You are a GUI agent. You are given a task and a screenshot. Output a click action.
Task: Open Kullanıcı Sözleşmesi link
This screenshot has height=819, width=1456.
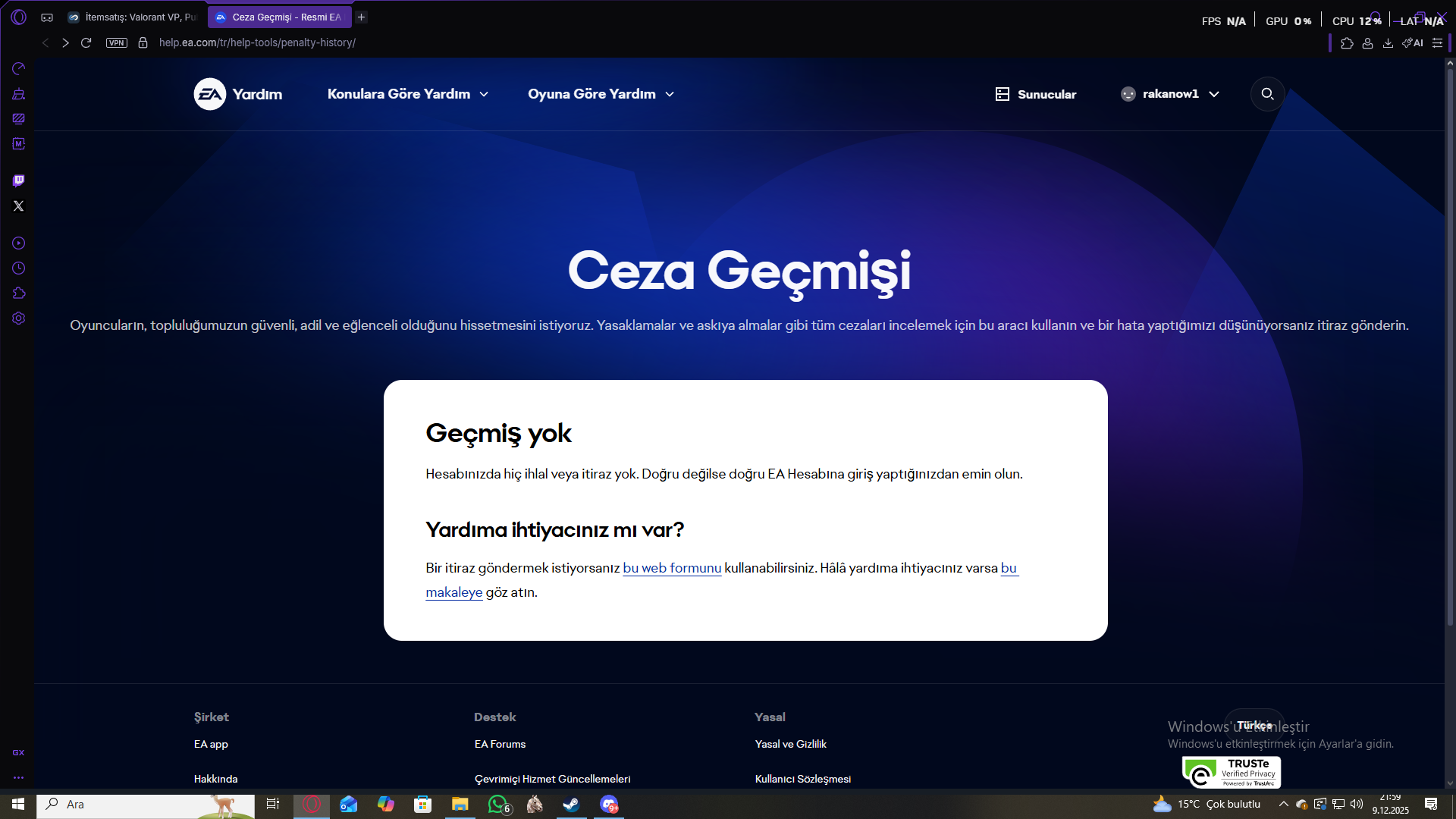click(x=802, y=780)
